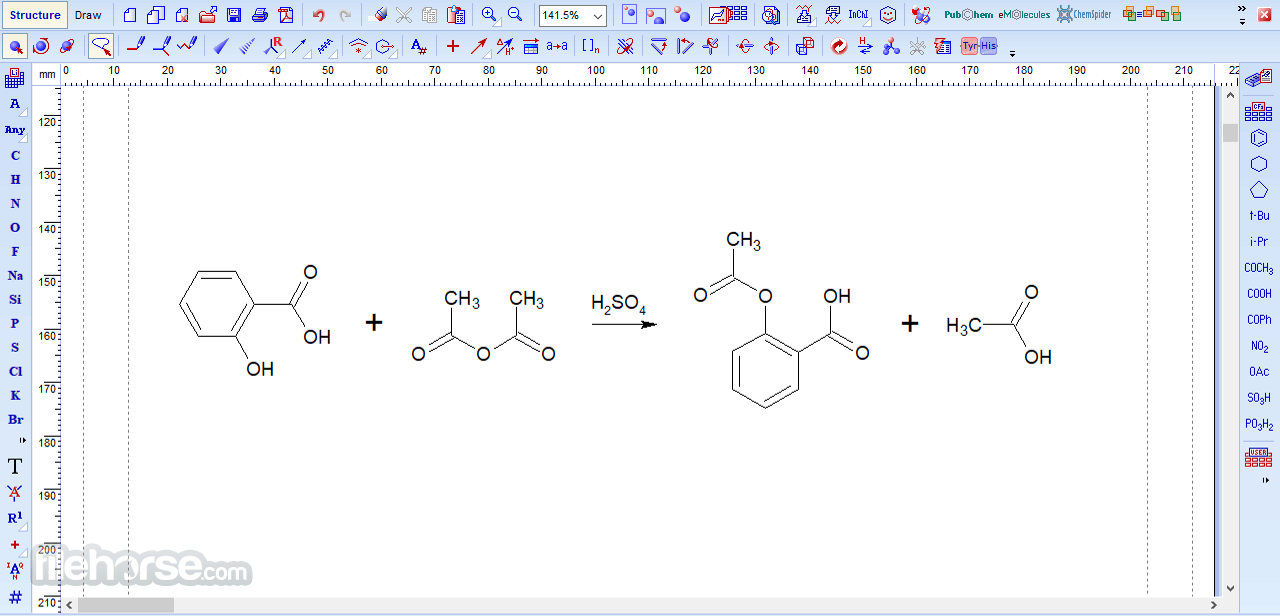
Task: Select the Up Stereo Bonds wedge tool
Action: [221, 46]
